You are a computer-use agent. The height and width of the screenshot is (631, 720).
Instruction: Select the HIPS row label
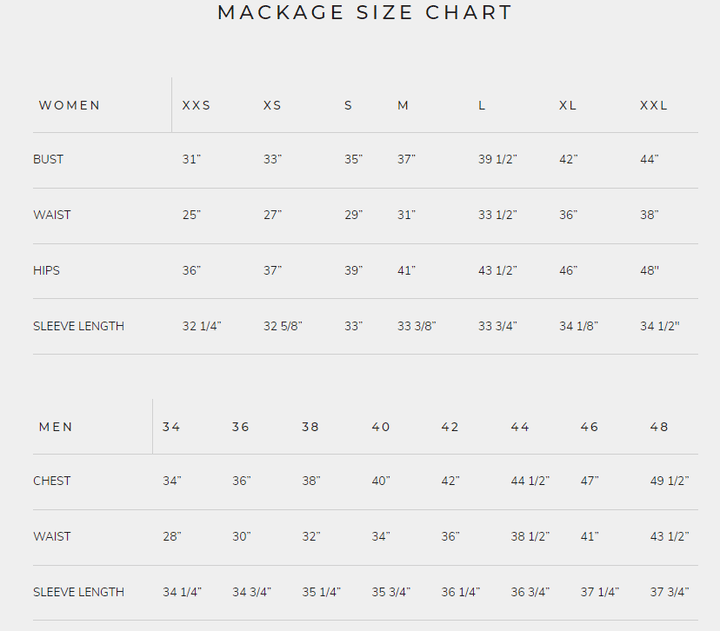[x=47, y=271]
